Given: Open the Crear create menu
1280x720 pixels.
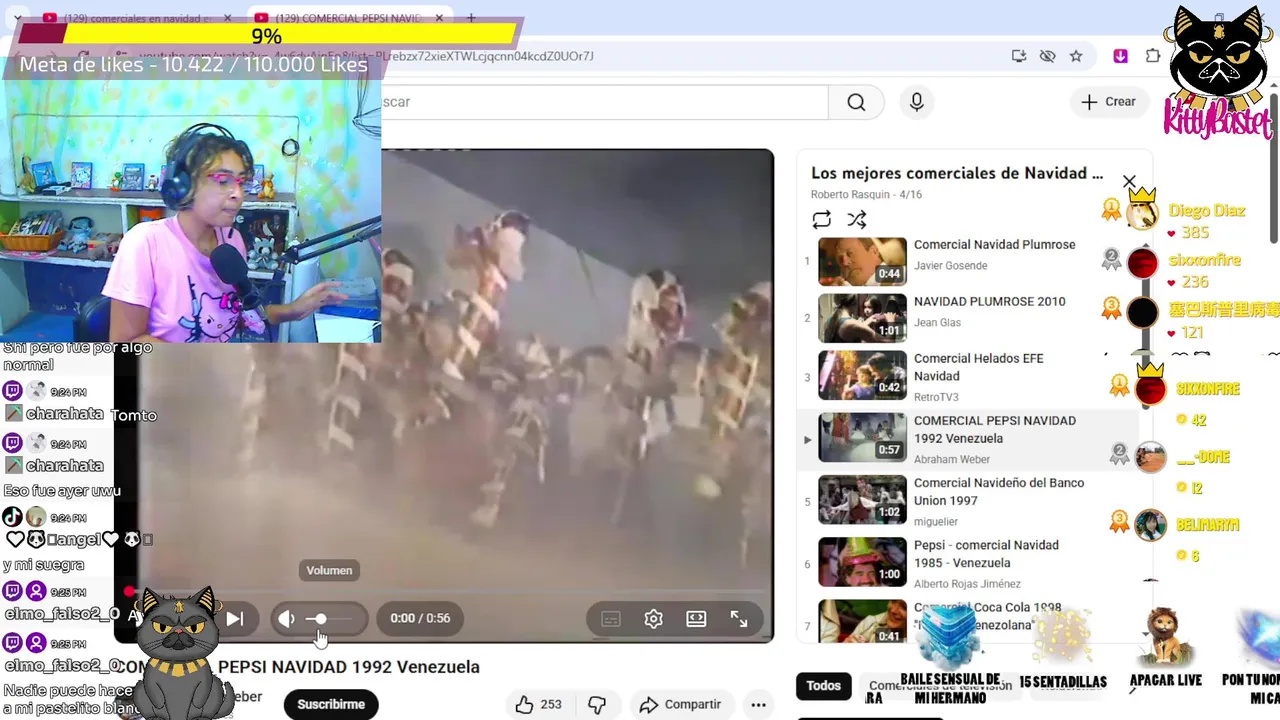Looking at the screenshot, I should tap(1109, 102).
